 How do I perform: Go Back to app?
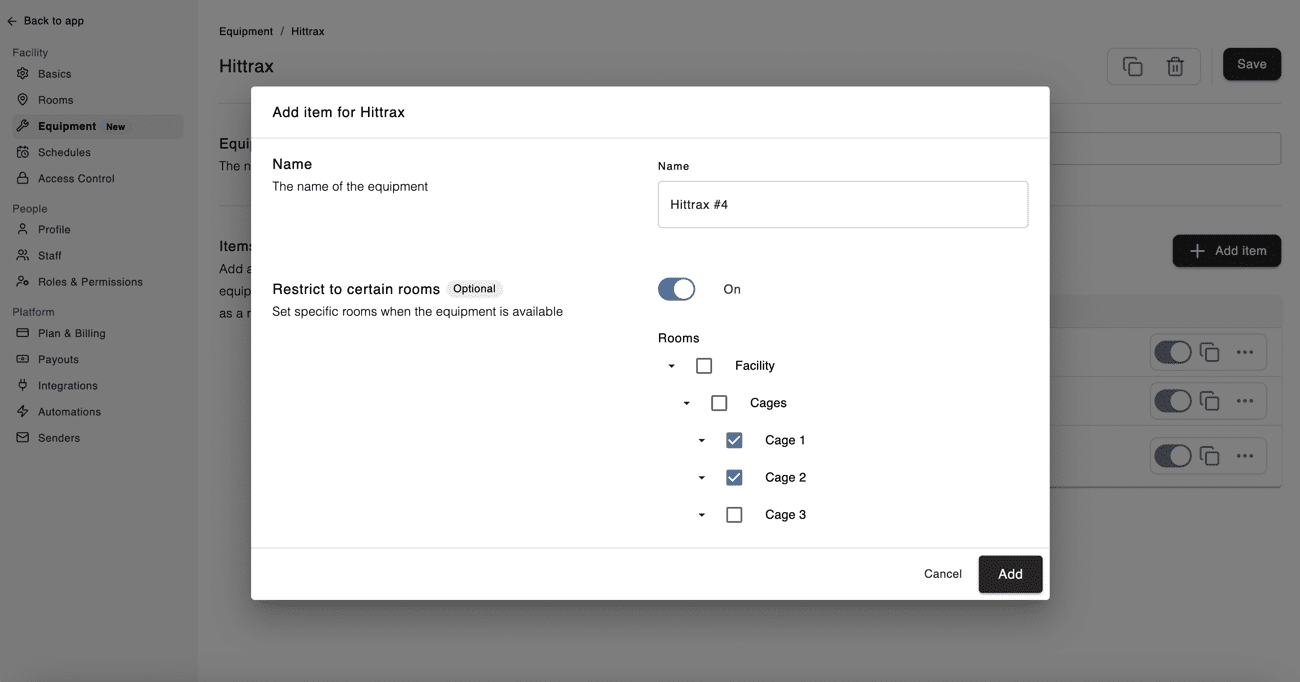point(46,21)
